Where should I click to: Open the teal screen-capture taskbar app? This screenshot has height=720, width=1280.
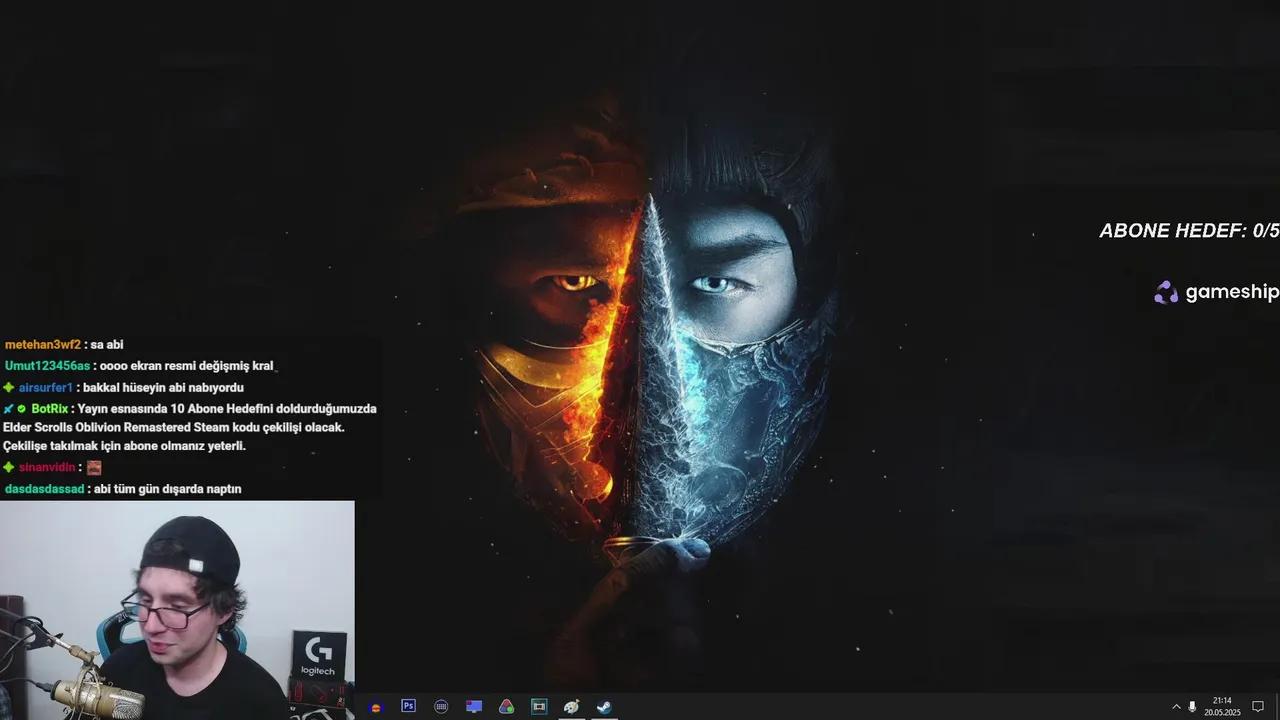[x=539, y=706]
